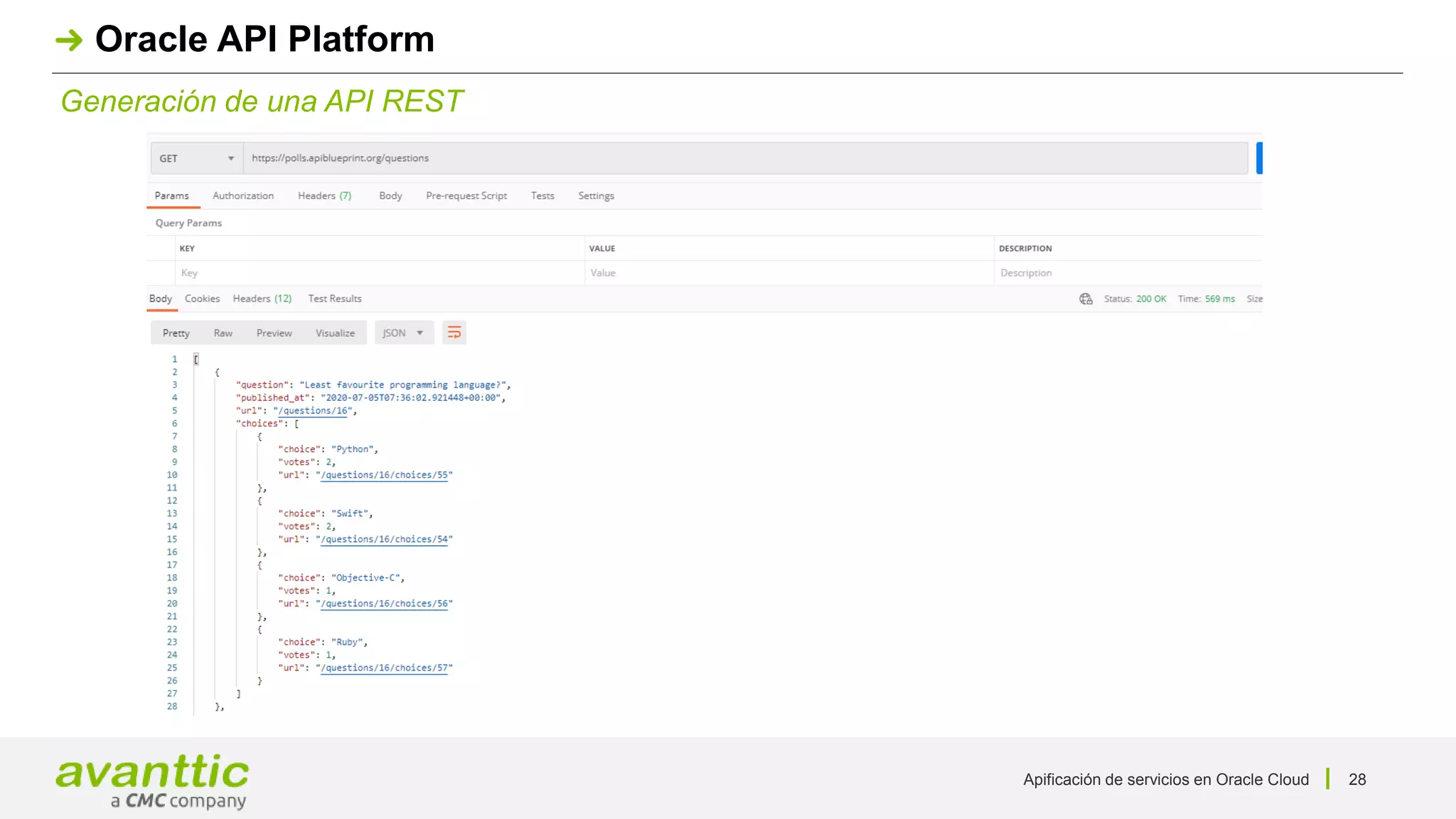Click the wrap lines icon

(454, 333)
